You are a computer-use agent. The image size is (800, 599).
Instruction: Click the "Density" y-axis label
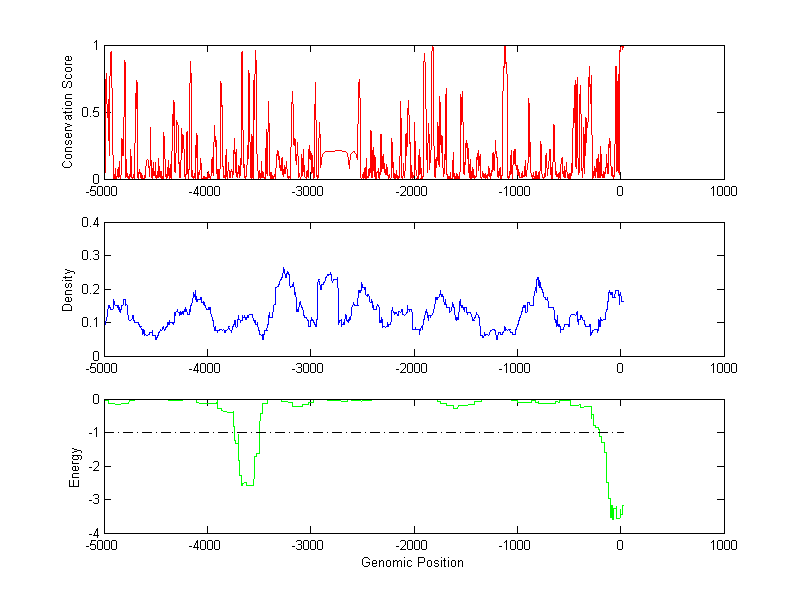tap(68, 289)
